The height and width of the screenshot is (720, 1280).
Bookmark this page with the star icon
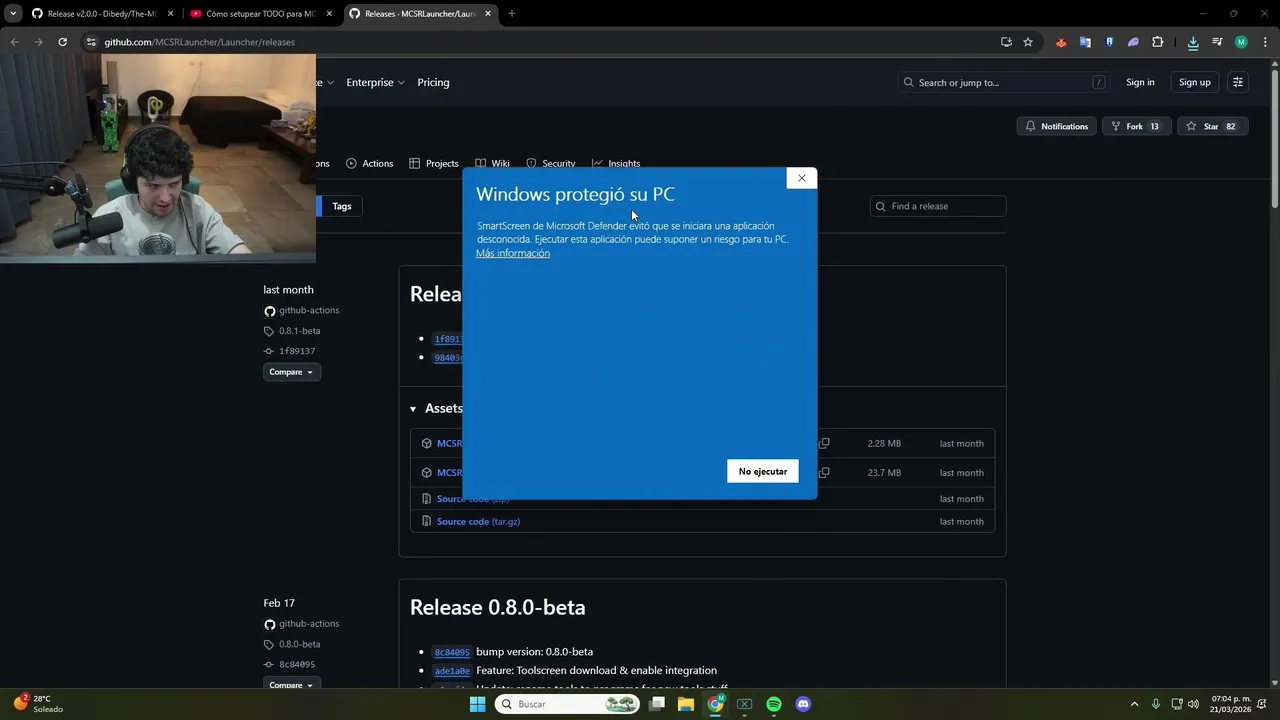tap(1028, 42)
